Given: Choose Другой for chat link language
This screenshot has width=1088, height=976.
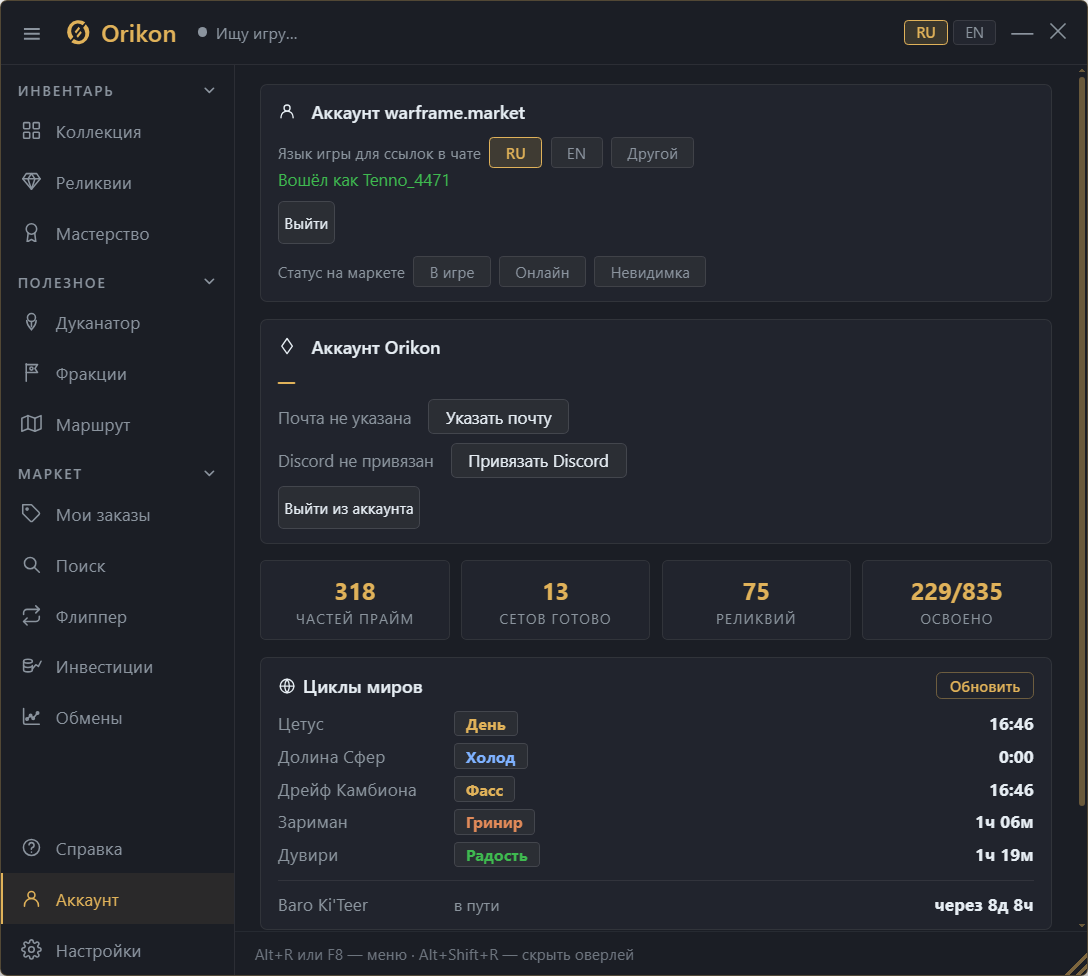Looking at the screenshot, I should (652, 153).
